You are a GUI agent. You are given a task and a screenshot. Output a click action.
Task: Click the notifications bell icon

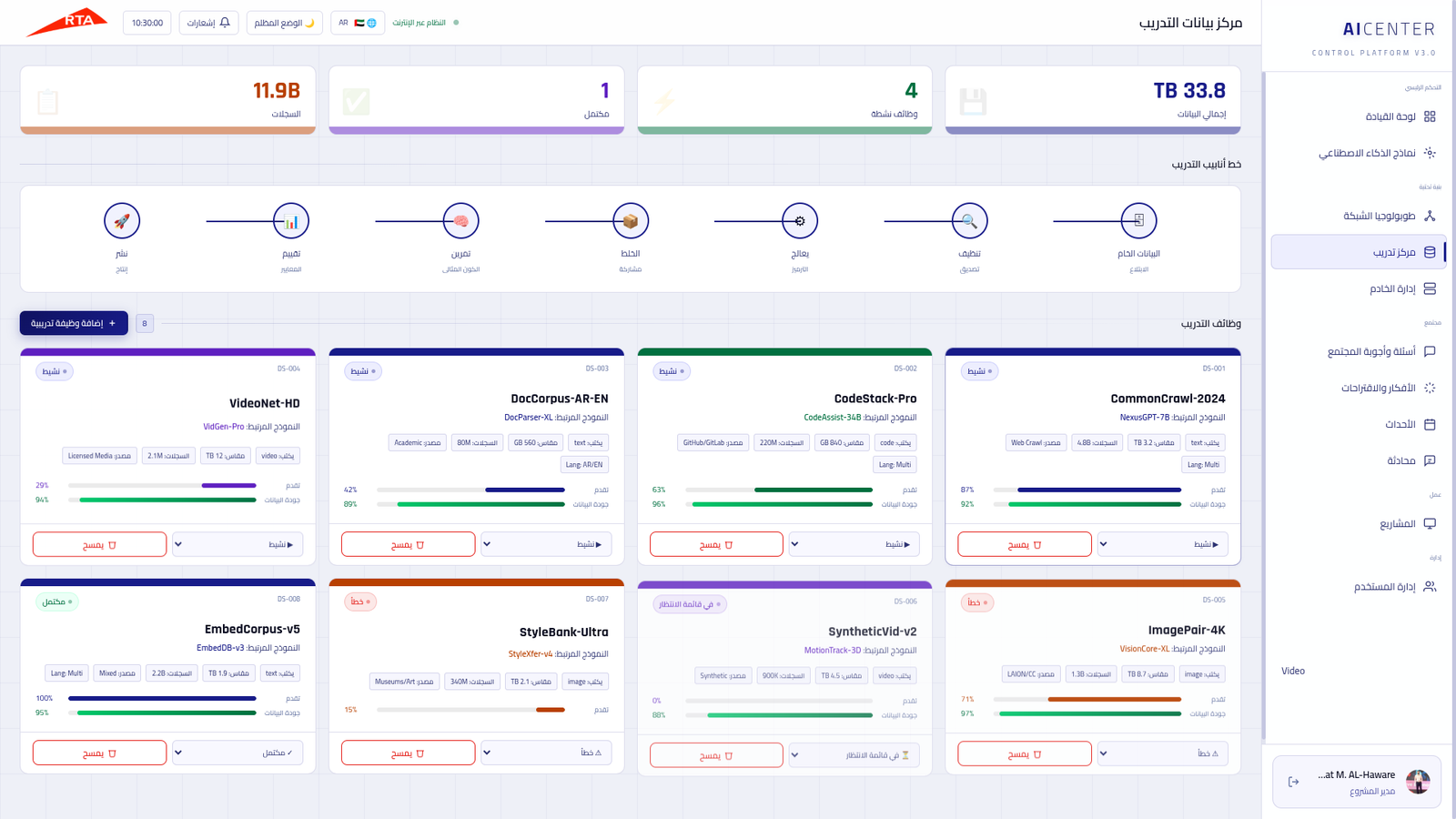point(225,23)
